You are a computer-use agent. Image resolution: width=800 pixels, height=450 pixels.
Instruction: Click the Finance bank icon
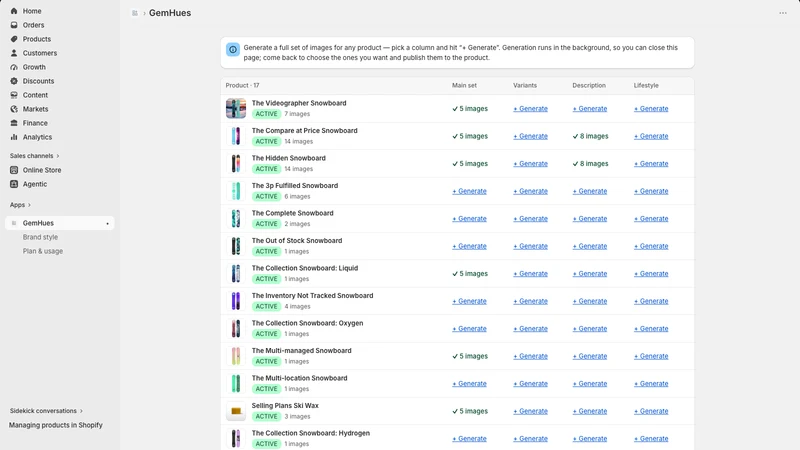tap(14, 123)
